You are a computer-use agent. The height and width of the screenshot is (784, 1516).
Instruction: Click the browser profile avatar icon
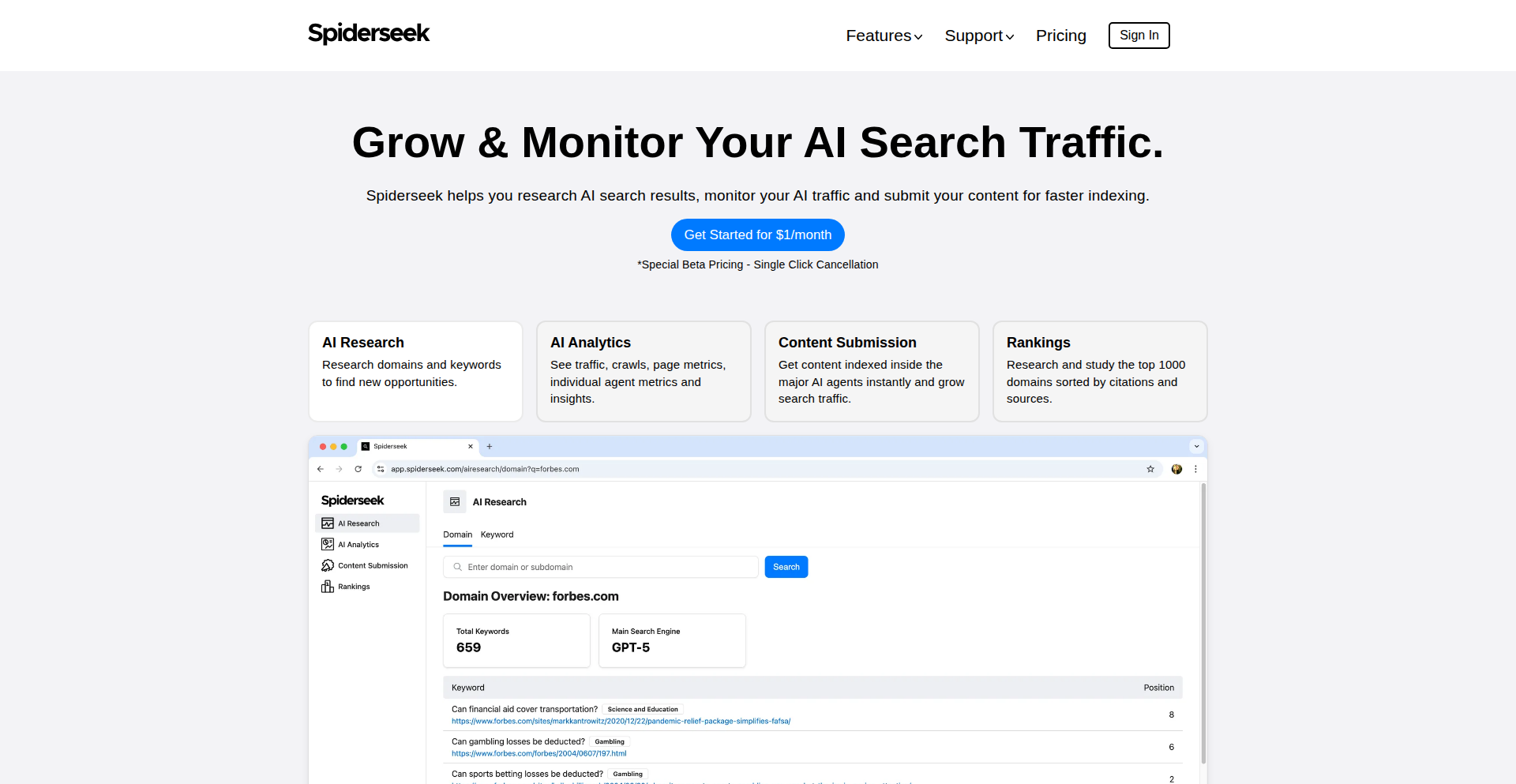[x=1176, y=469]
